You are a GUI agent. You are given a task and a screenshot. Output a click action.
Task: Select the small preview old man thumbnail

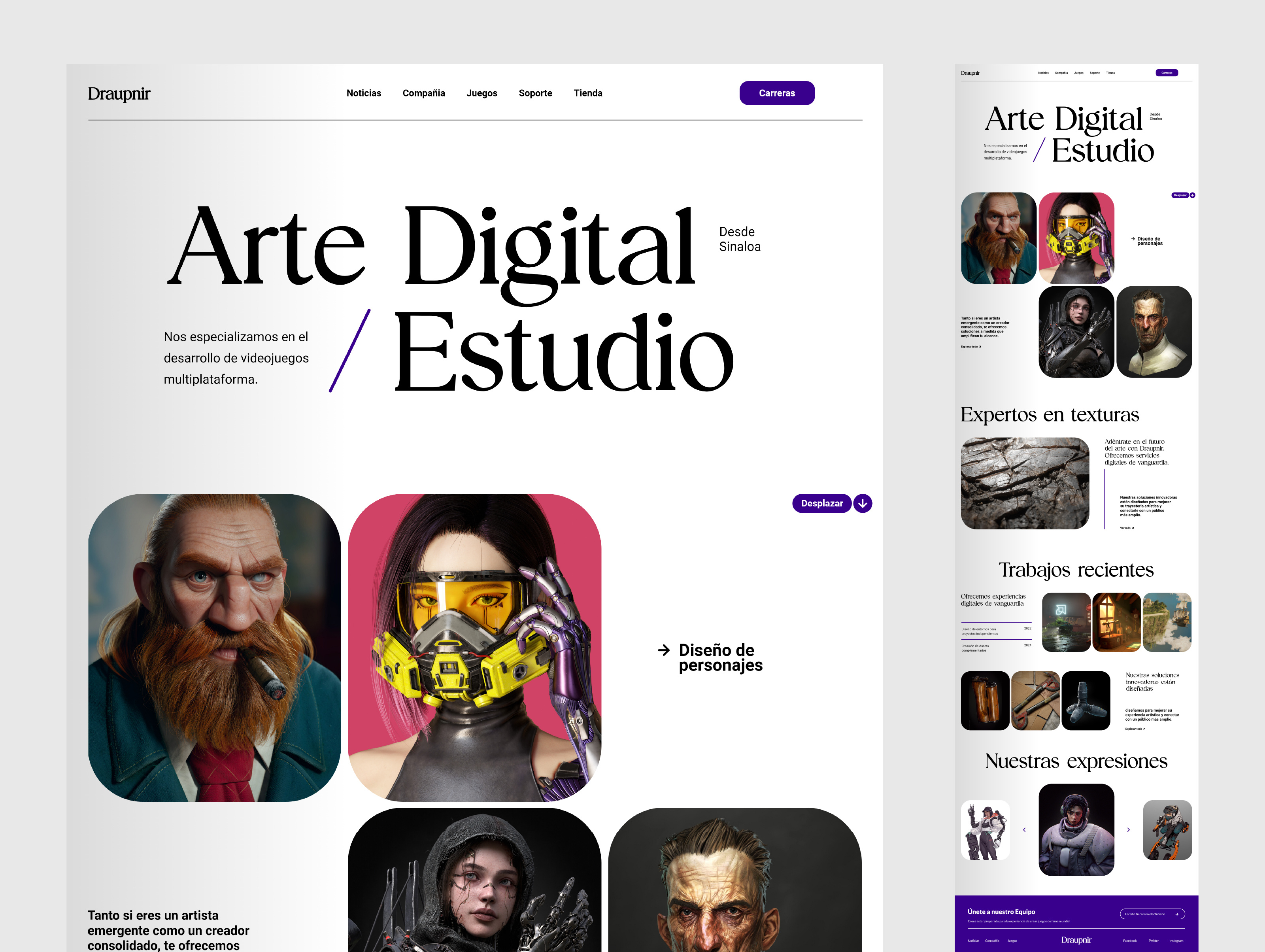(x=1154, y=332)
